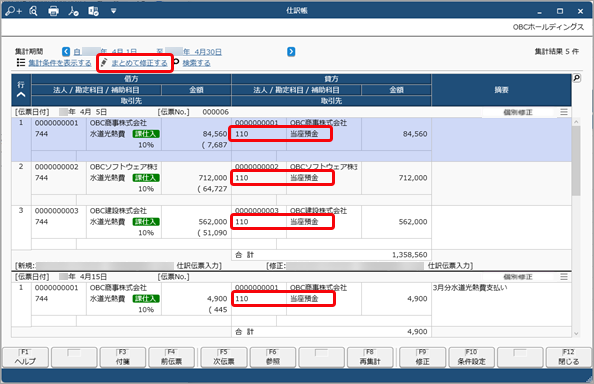This screenshot has height=384, width=594.
Task: Open the print preview magnifier icon
Action: point(33,11)
